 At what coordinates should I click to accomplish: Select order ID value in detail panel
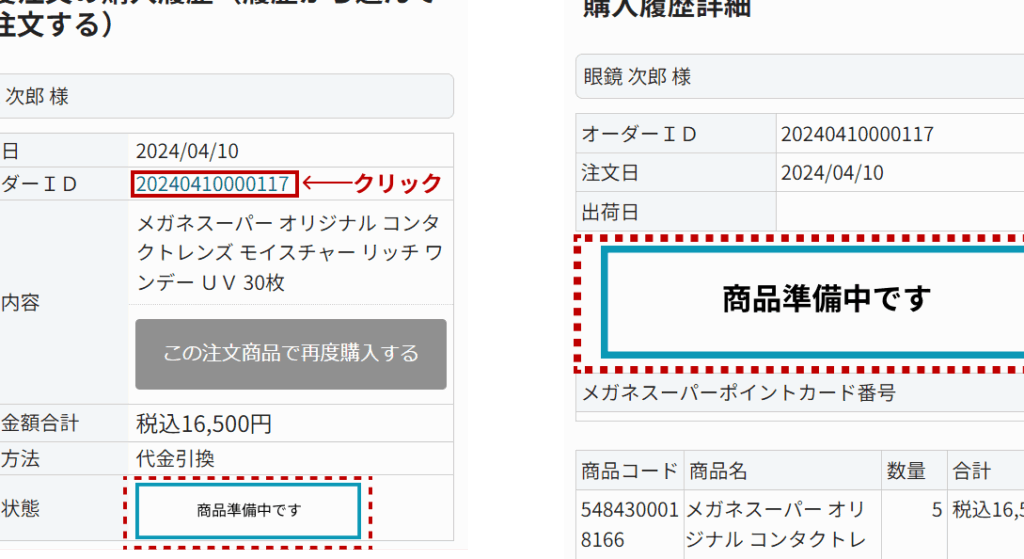[857, 134]
